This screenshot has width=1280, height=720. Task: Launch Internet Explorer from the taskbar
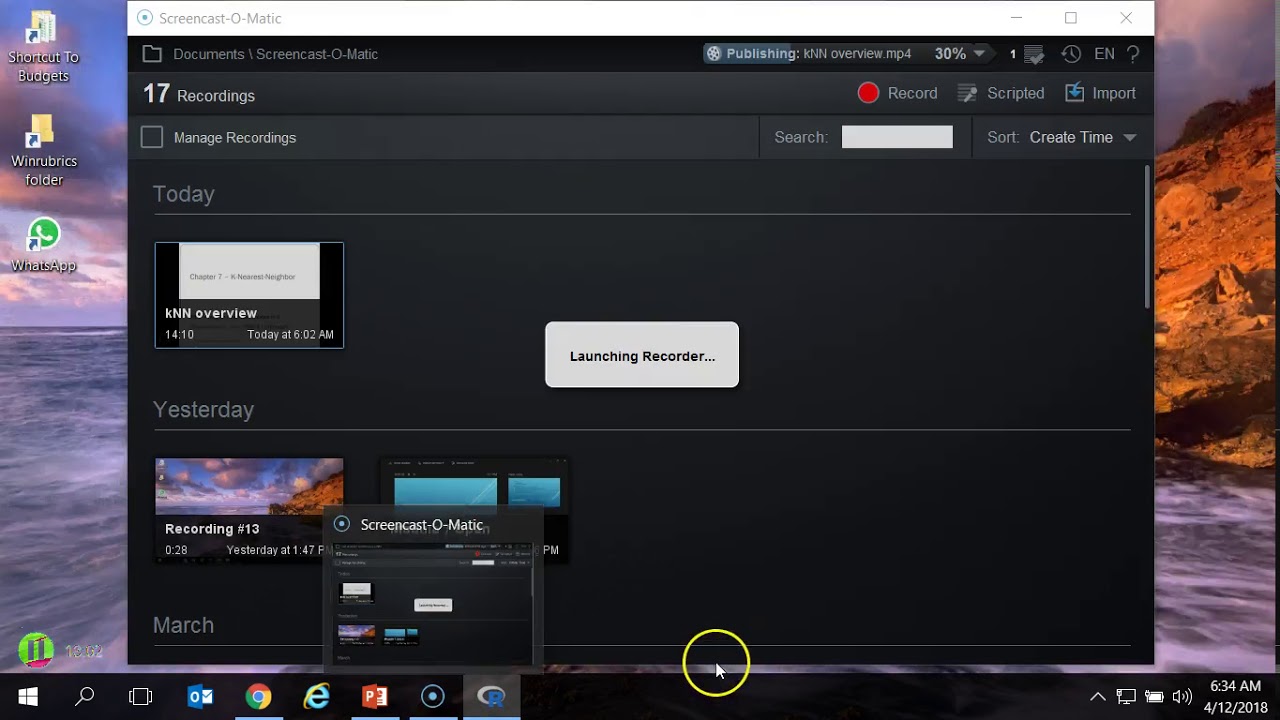coord(316,696)
